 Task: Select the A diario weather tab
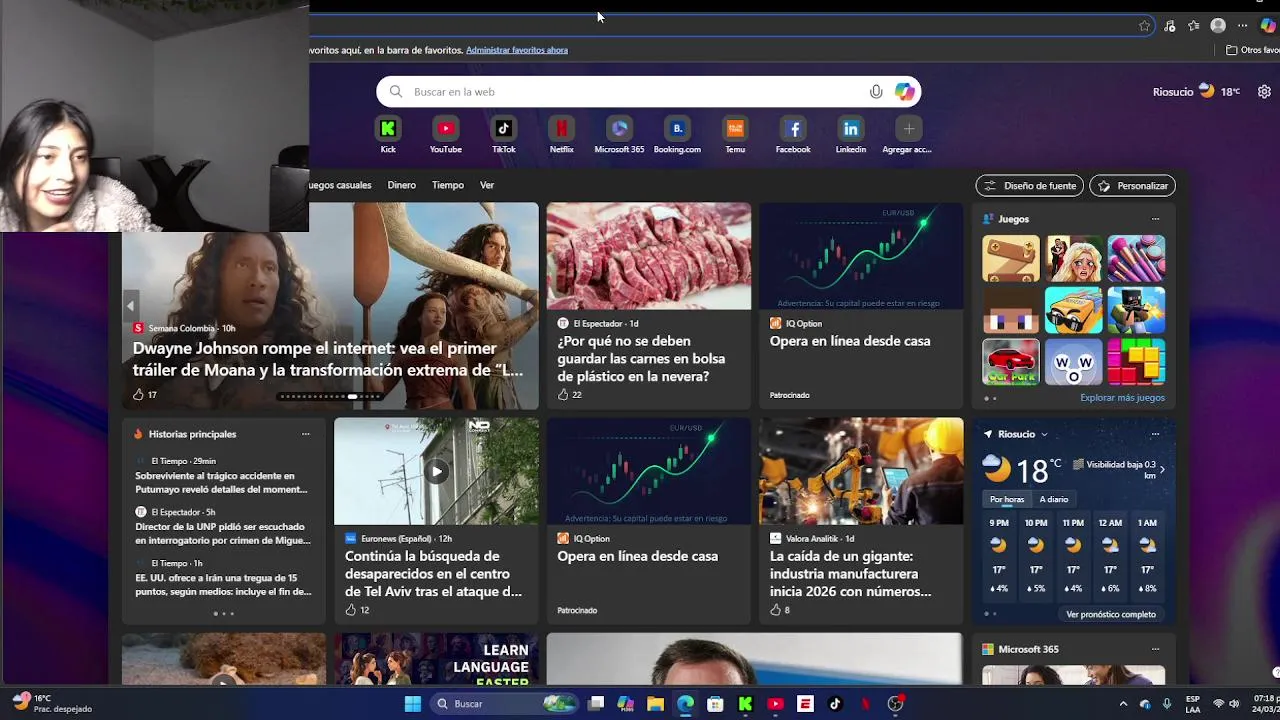click(1054, 499)
